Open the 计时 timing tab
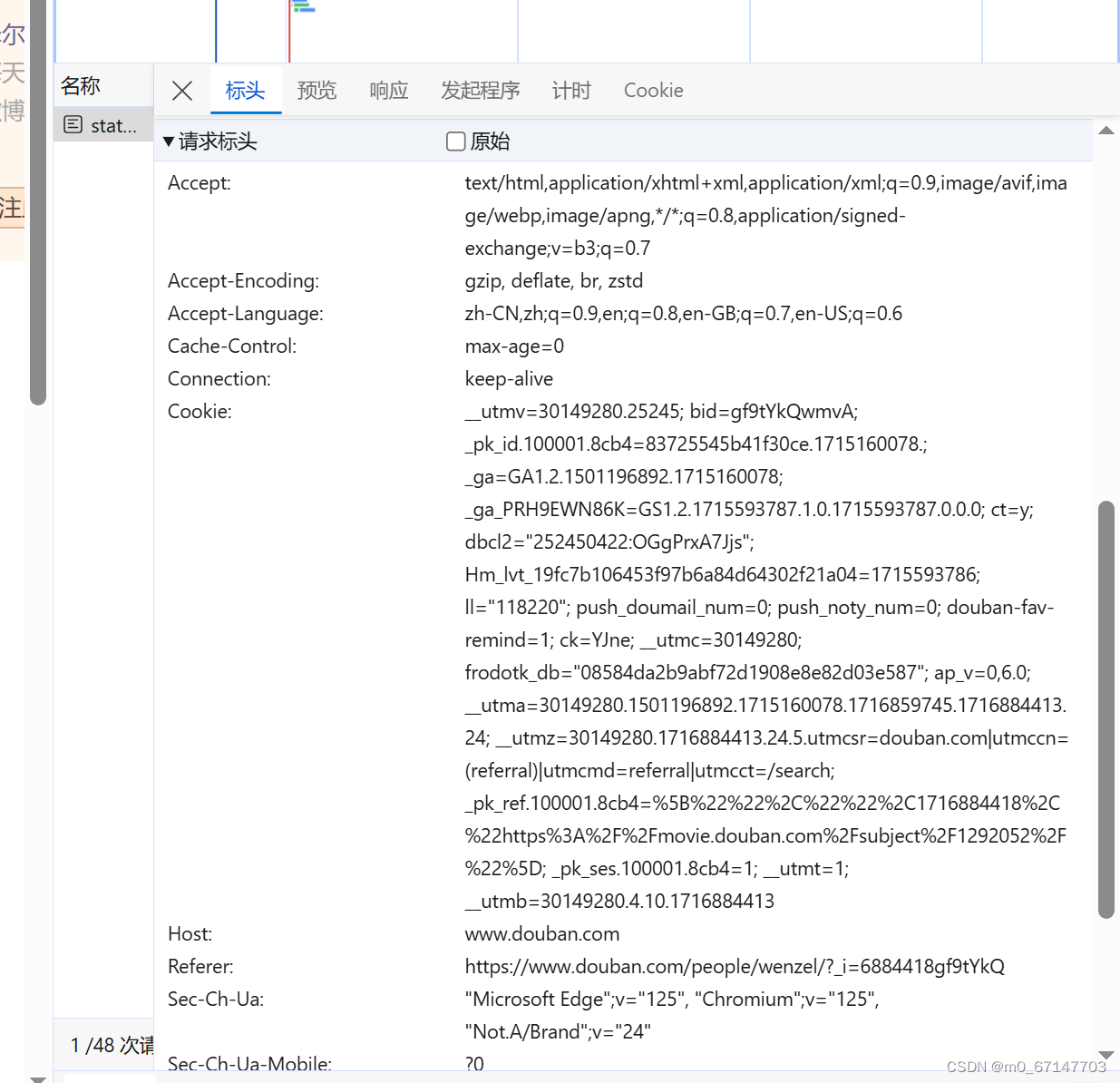Viewport: 1120px width, 1083px height. tap(571, 91)
